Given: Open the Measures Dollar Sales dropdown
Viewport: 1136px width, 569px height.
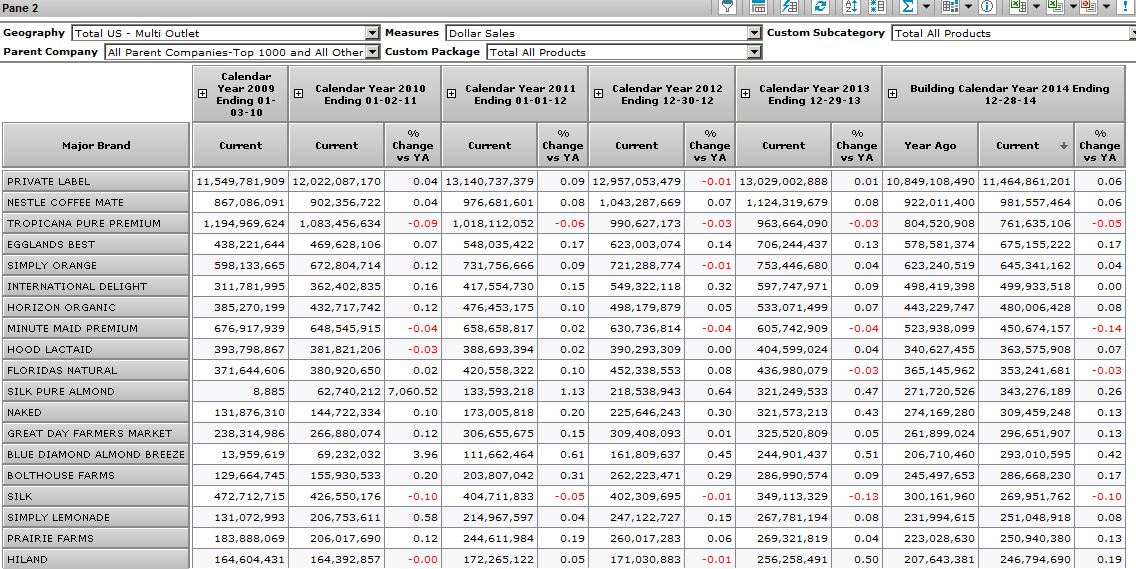Looking at the screenshot, I should tap(754, 33).
